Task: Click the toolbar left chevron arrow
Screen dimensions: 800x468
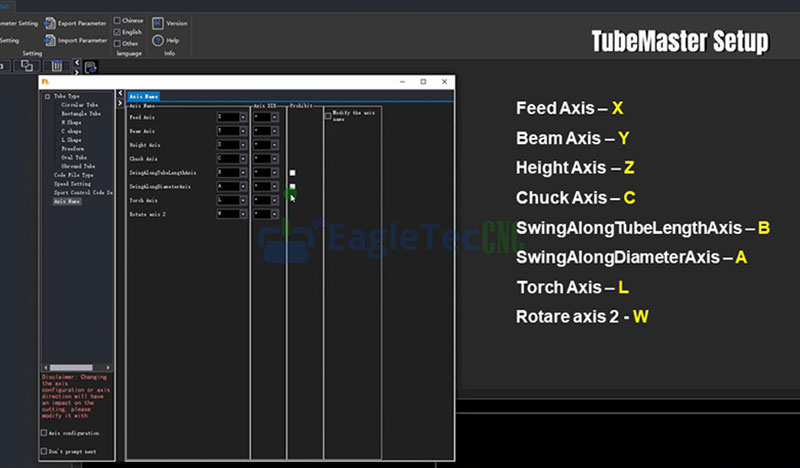Action: pos(77,62)
